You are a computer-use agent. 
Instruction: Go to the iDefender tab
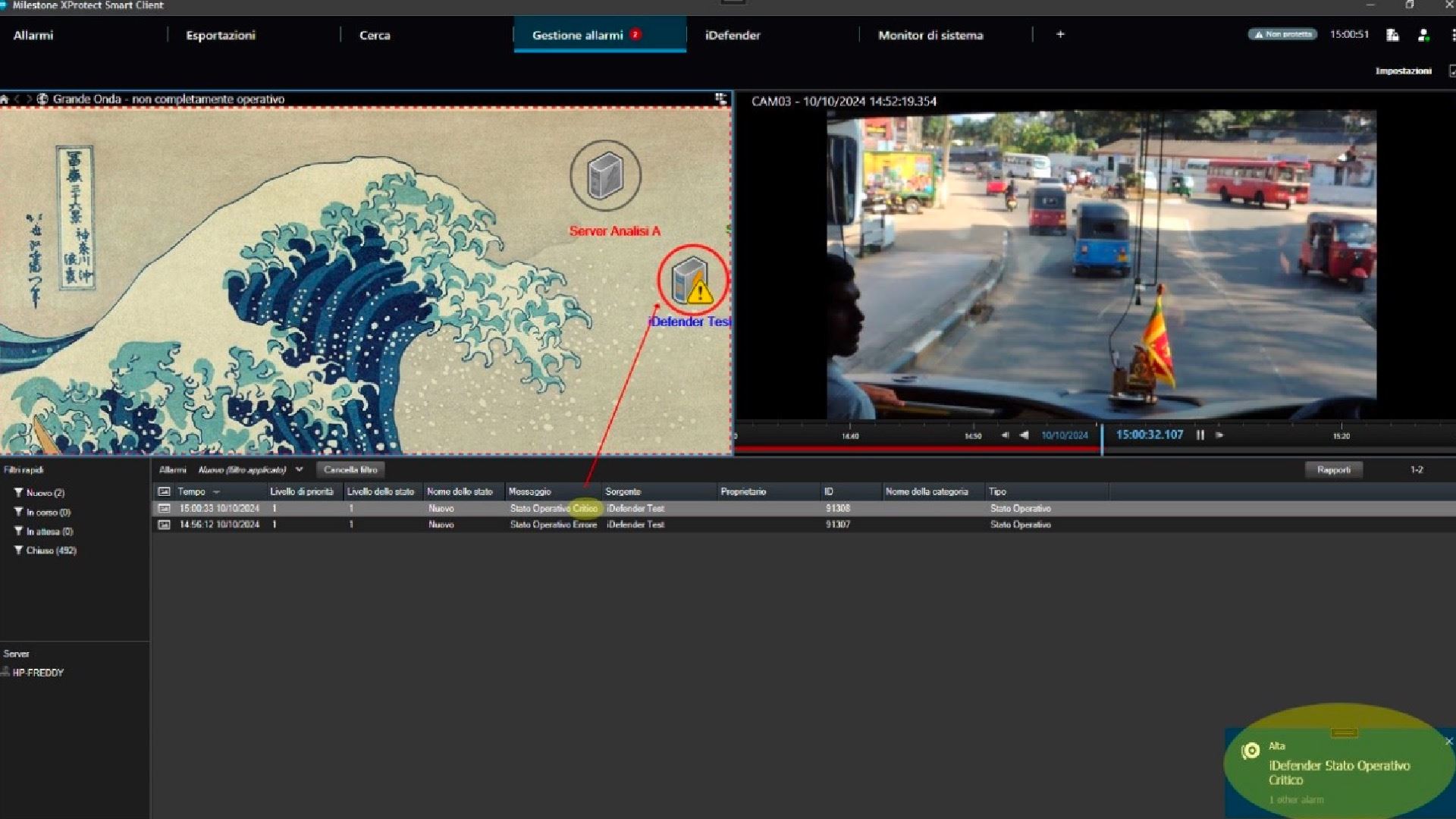pyautogui.click(x=733, y=35)
